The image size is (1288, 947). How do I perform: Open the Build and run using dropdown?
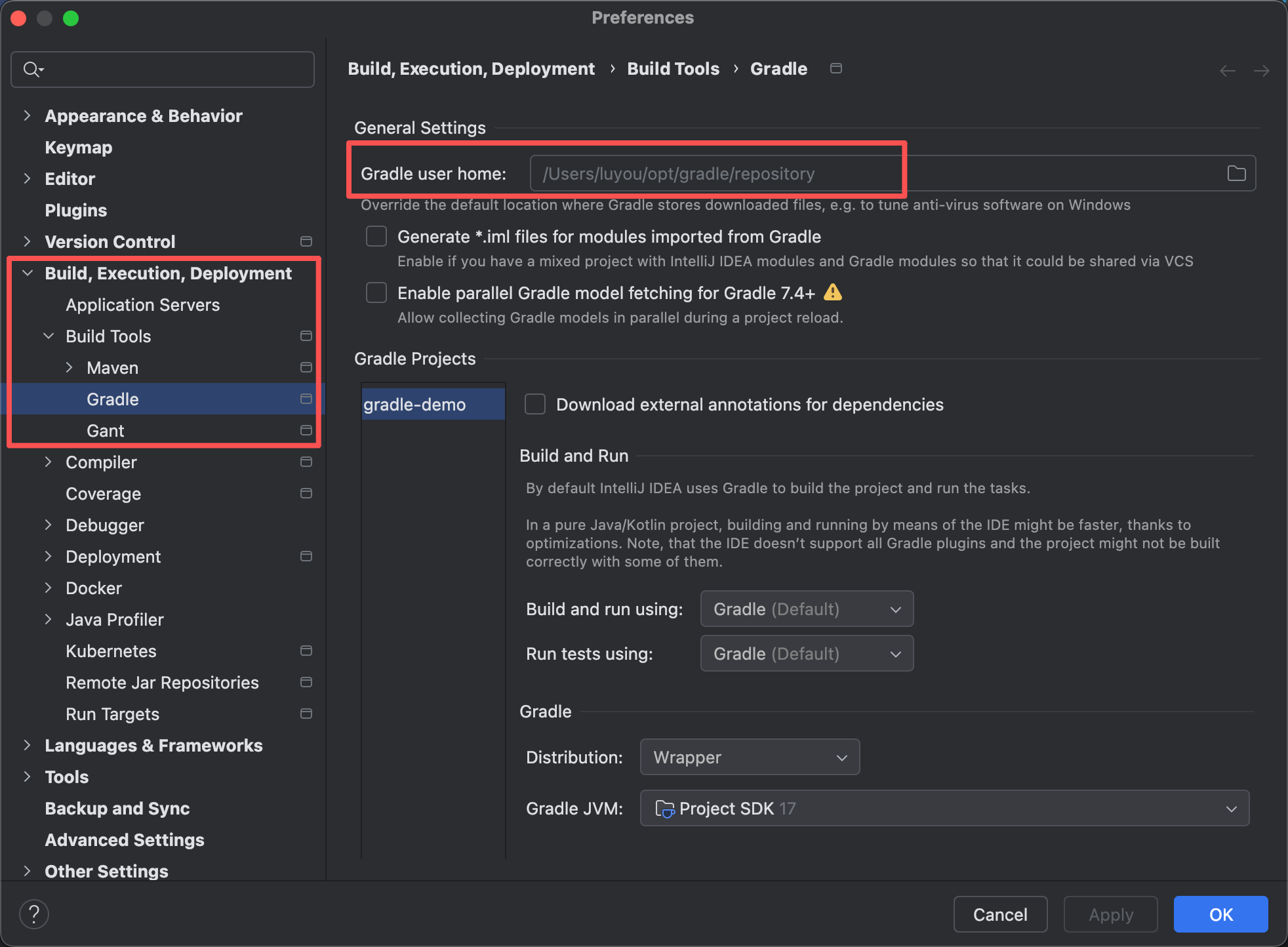coord(807,609)
